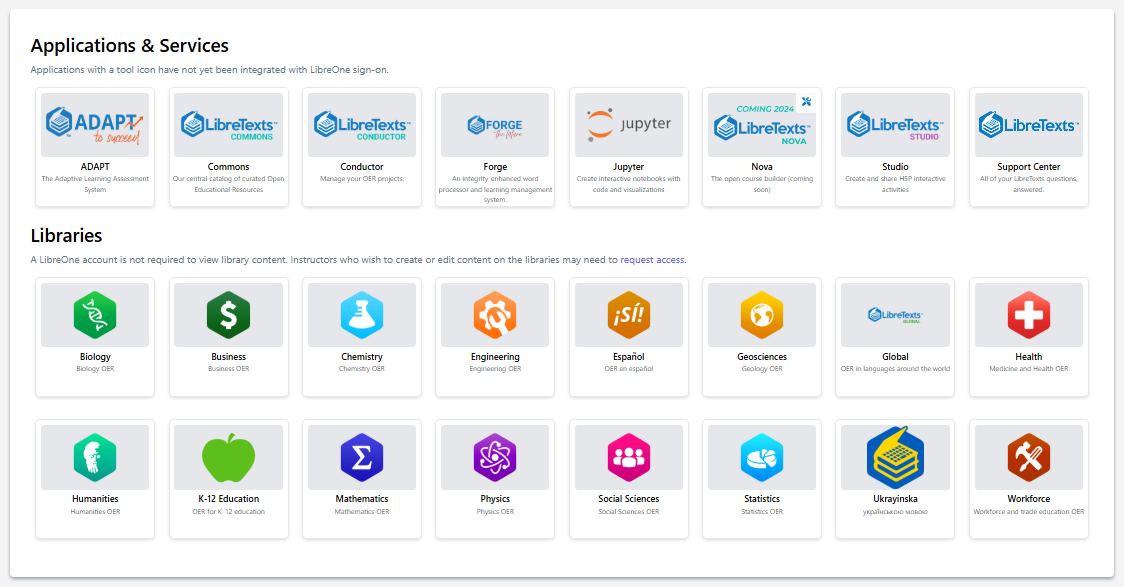Click 'OER in languages around the world'
The width and height of the screenshot is (1124, 587).
tap(895, 369)
